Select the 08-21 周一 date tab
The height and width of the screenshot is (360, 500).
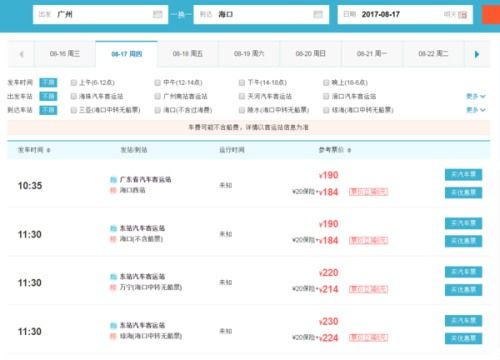pos(372,54)
